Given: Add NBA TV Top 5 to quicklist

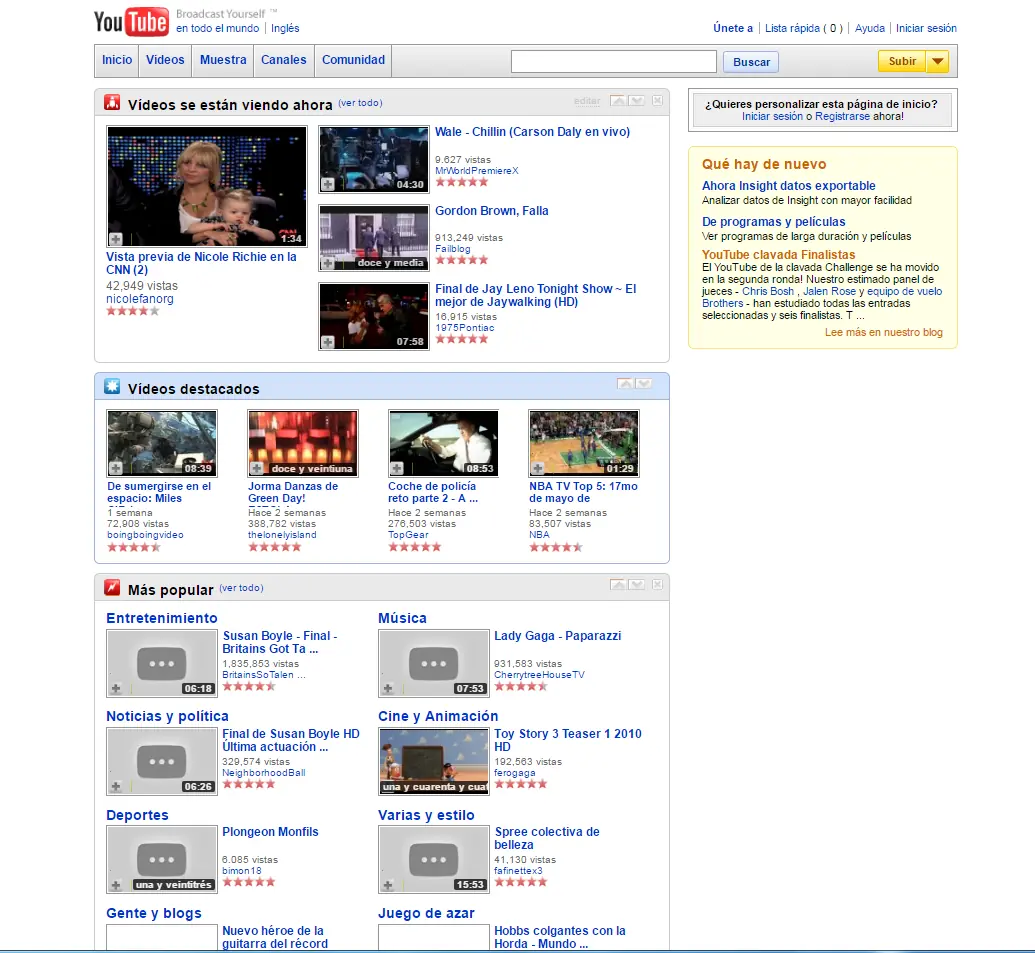Looking at the screenshot, I should coord(538,469).
